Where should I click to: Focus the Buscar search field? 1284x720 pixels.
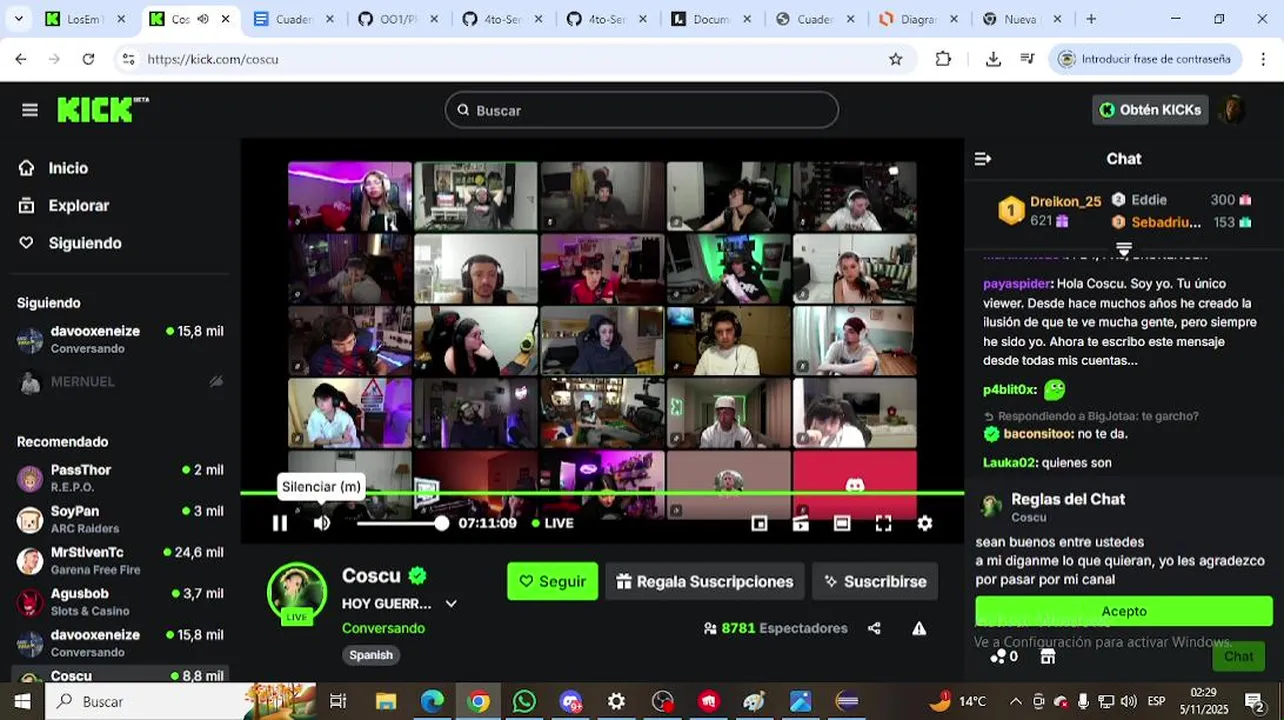(x=641, y=110)
